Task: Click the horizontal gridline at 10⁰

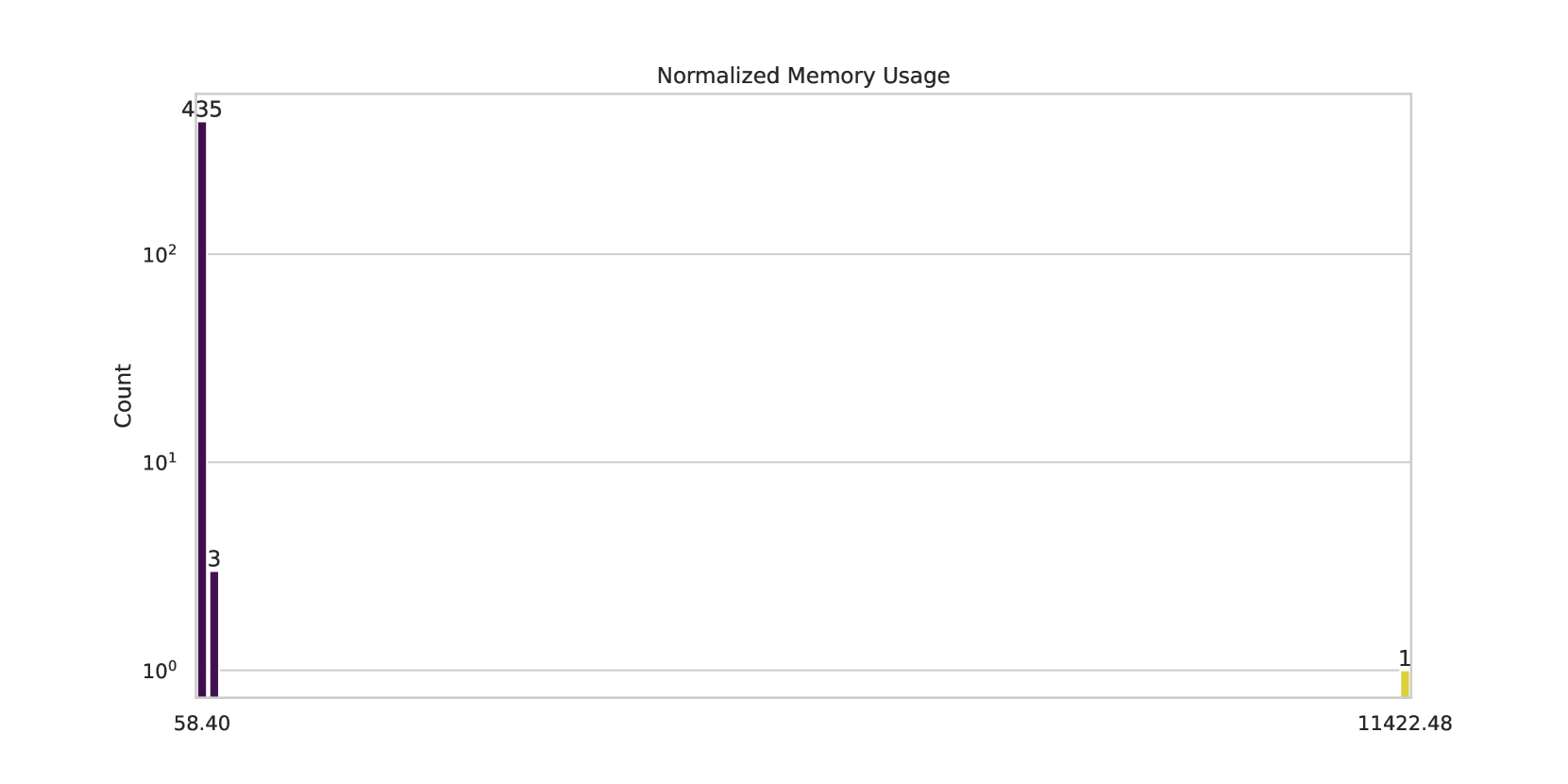Action: 802,670
